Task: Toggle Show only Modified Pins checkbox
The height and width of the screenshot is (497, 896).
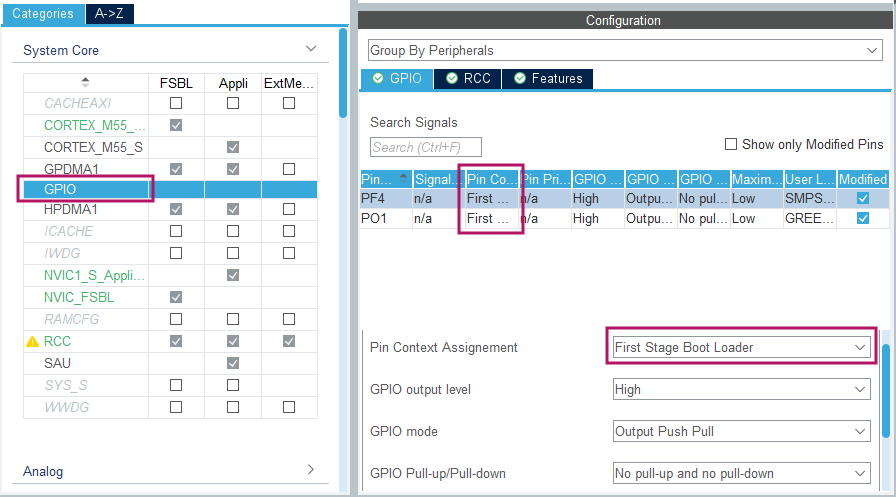Action: click(x=730, y=145)
